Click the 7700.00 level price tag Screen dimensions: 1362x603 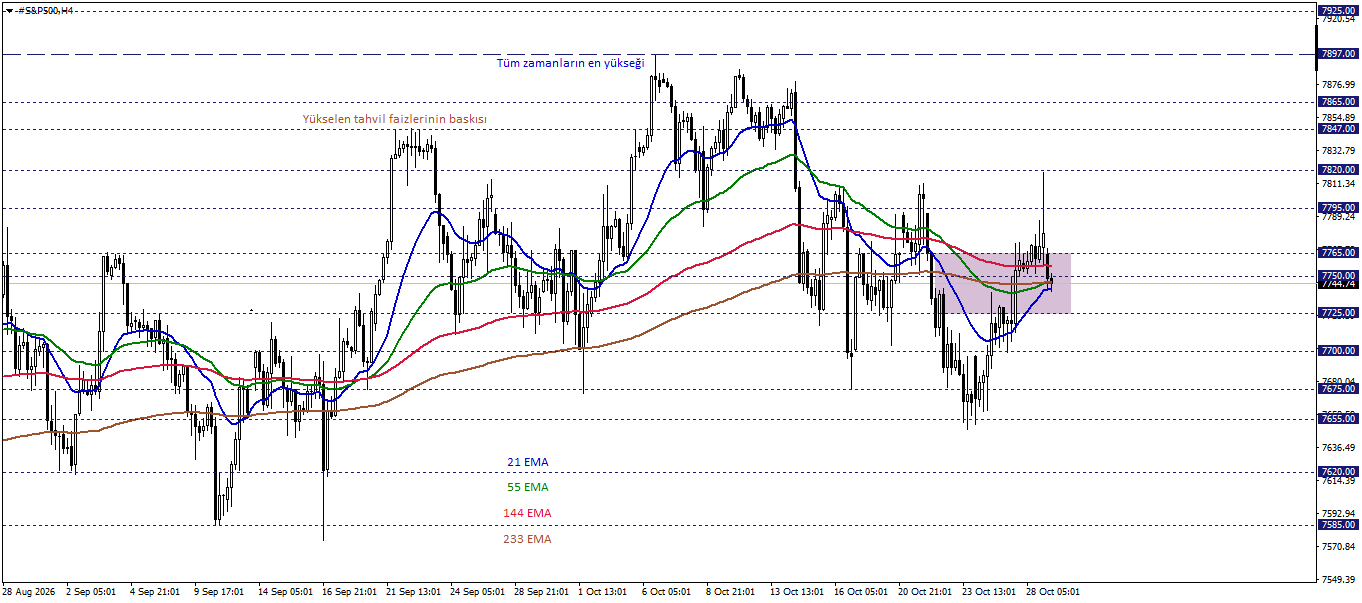[1338, 351]
